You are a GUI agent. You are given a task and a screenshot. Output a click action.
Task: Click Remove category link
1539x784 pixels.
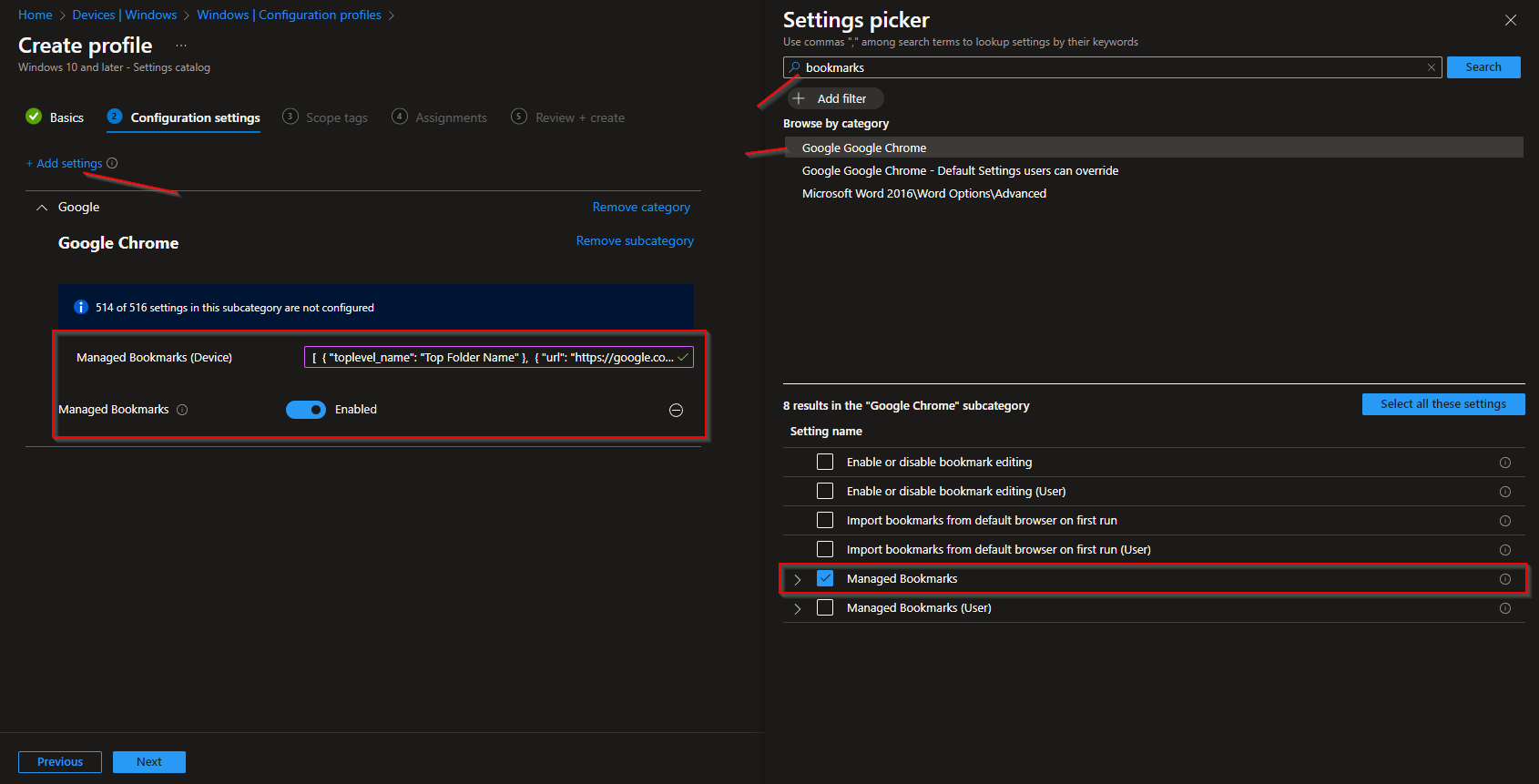pyautogui.click(x=641, y=208)
